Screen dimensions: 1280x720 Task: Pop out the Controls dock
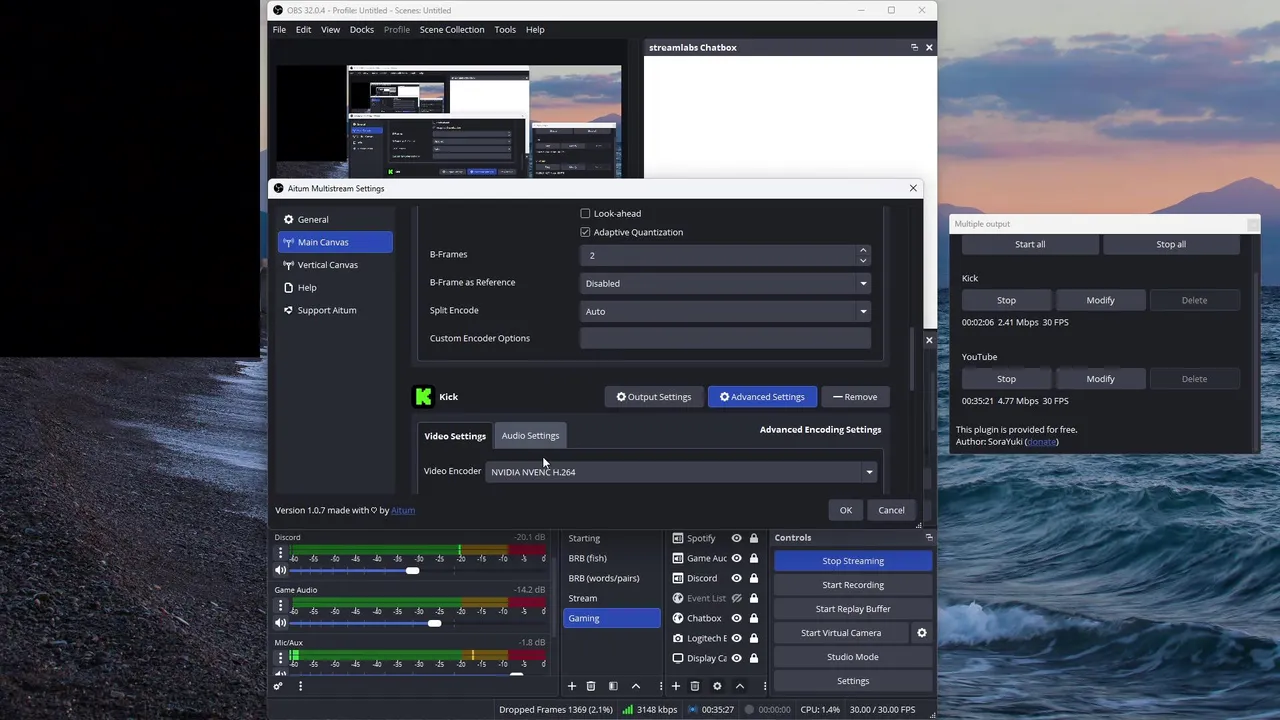(929, 538)
